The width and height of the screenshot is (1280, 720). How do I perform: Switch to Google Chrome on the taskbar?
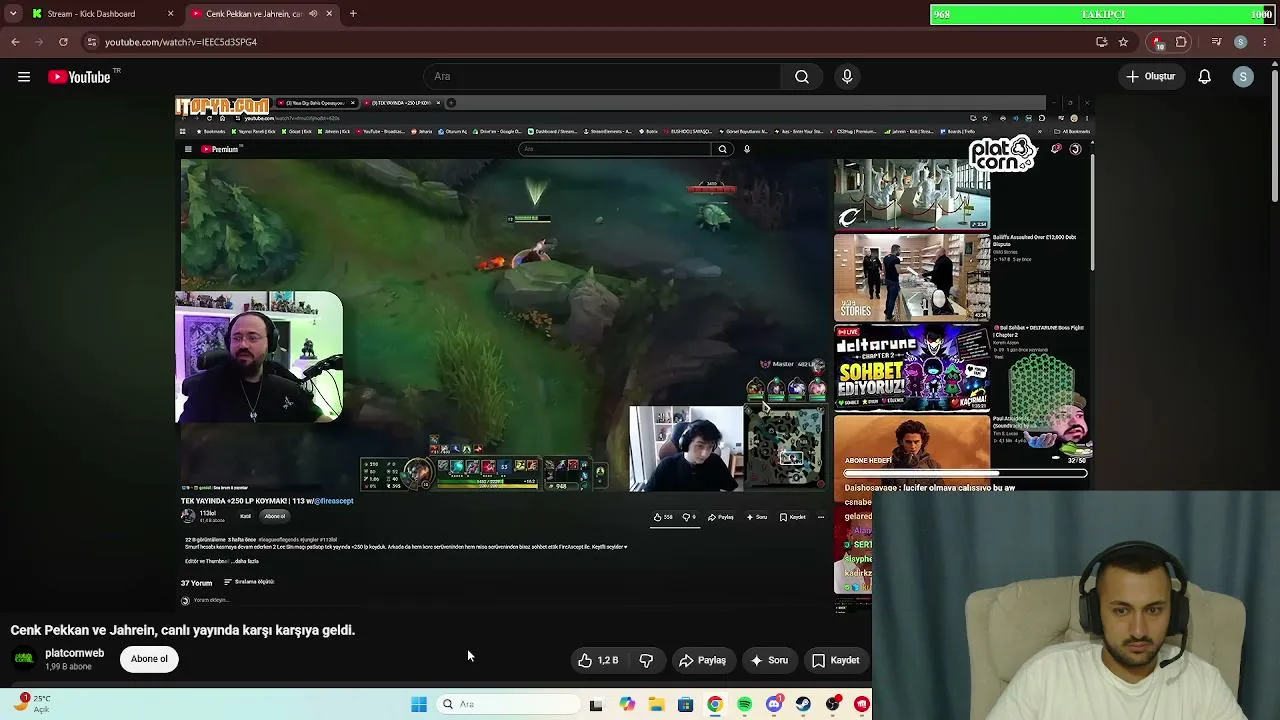click(715, 704)
